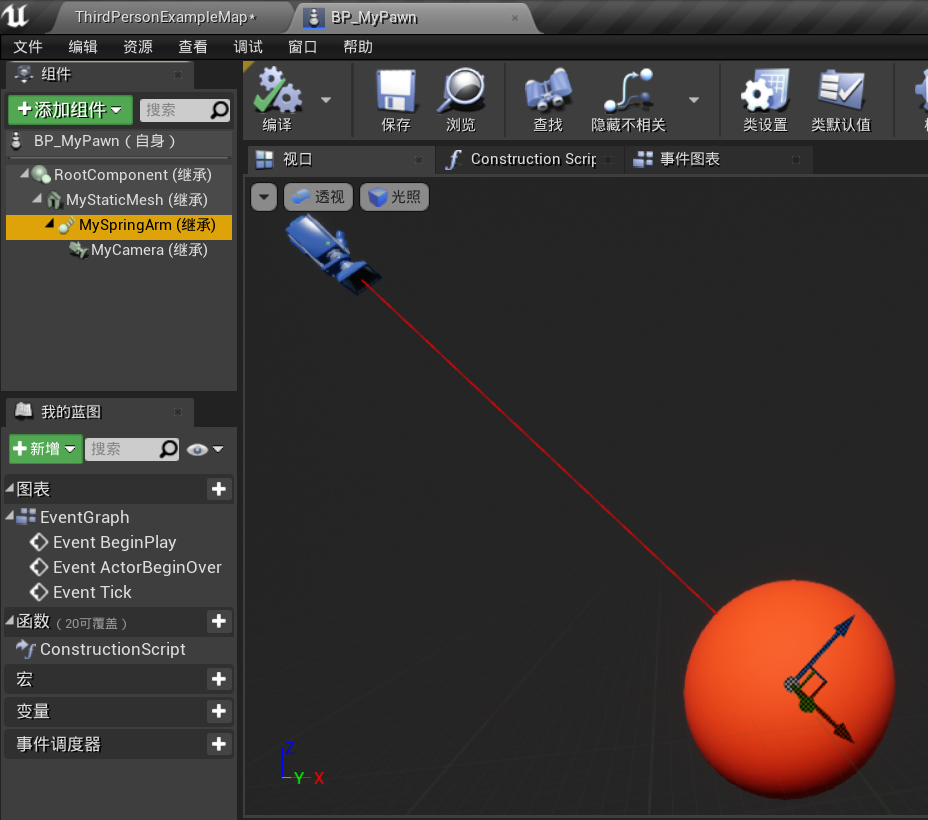This screenshot has height=820, width=928.
Task: Open the 窗口 menu
Action: pos(302,47)
